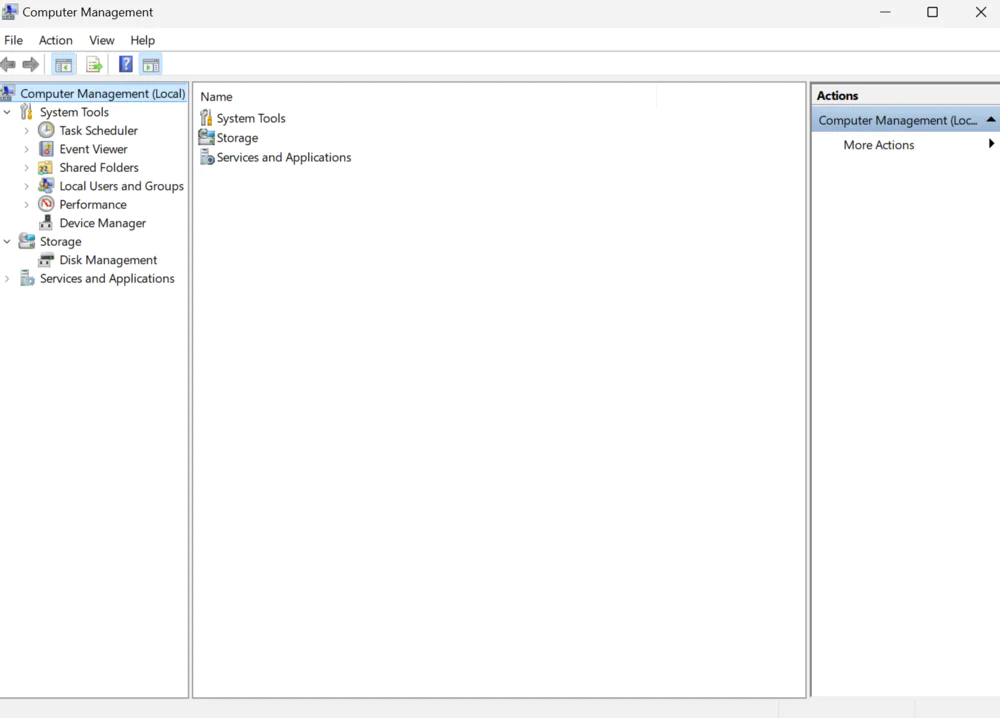
Task: Select System Tools text in center list
Action: click(251, 118)
